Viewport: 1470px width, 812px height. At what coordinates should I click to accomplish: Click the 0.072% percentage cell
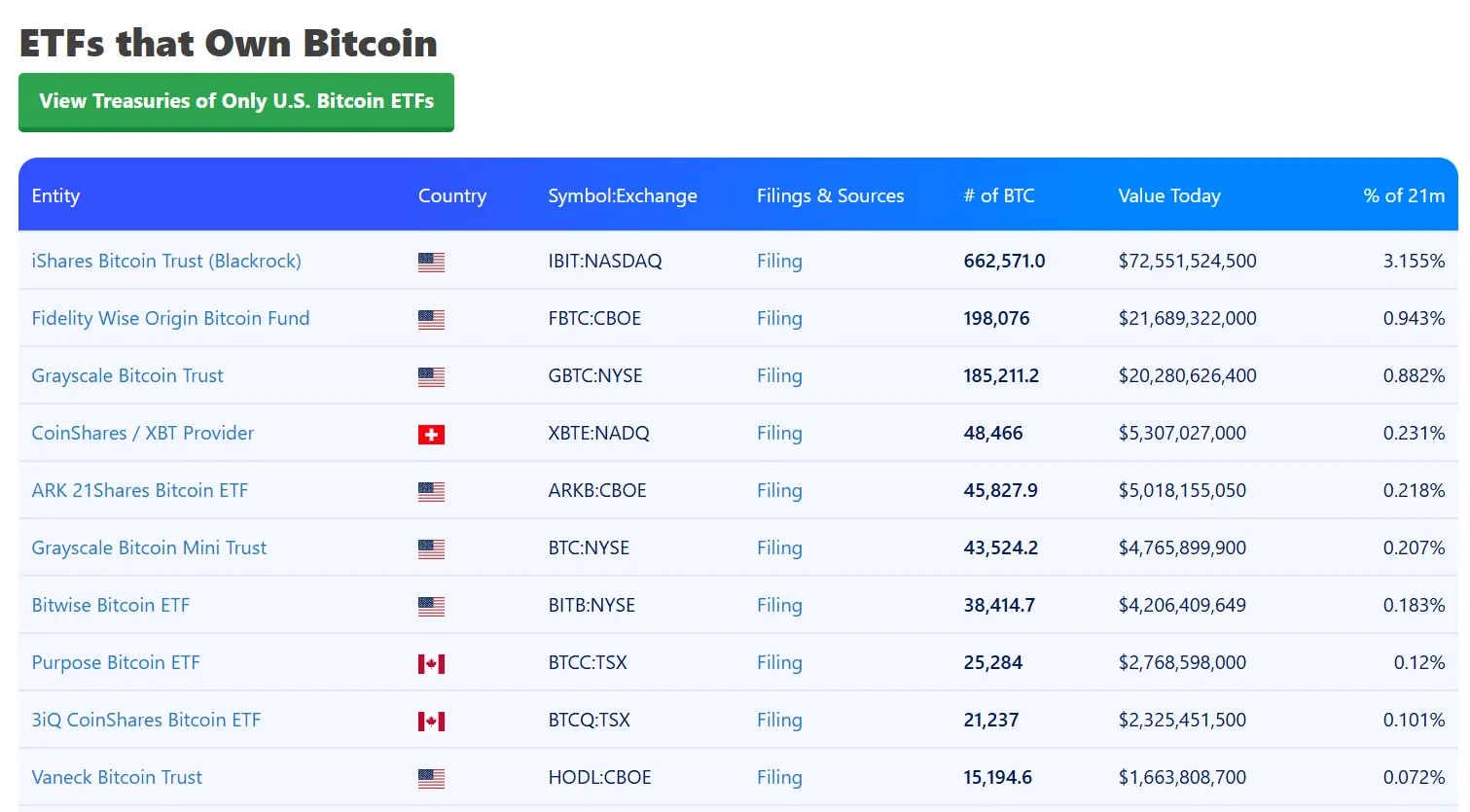pyautogui.click(x=1414, y=777)
